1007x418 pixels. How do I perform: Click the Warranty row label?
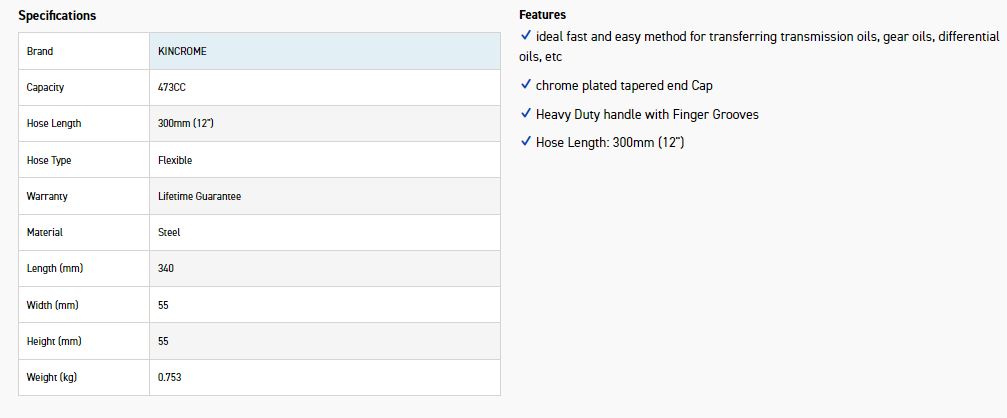[47, 196]
